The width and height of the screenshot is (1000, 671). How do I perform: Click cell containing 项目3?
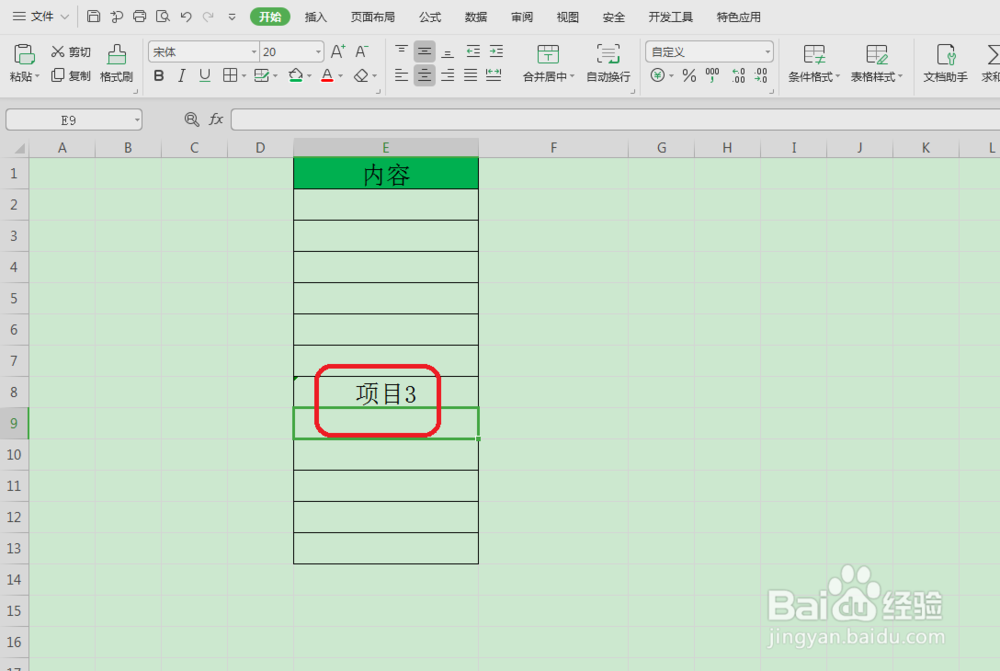pyautogui.click(x=386, y=392)
